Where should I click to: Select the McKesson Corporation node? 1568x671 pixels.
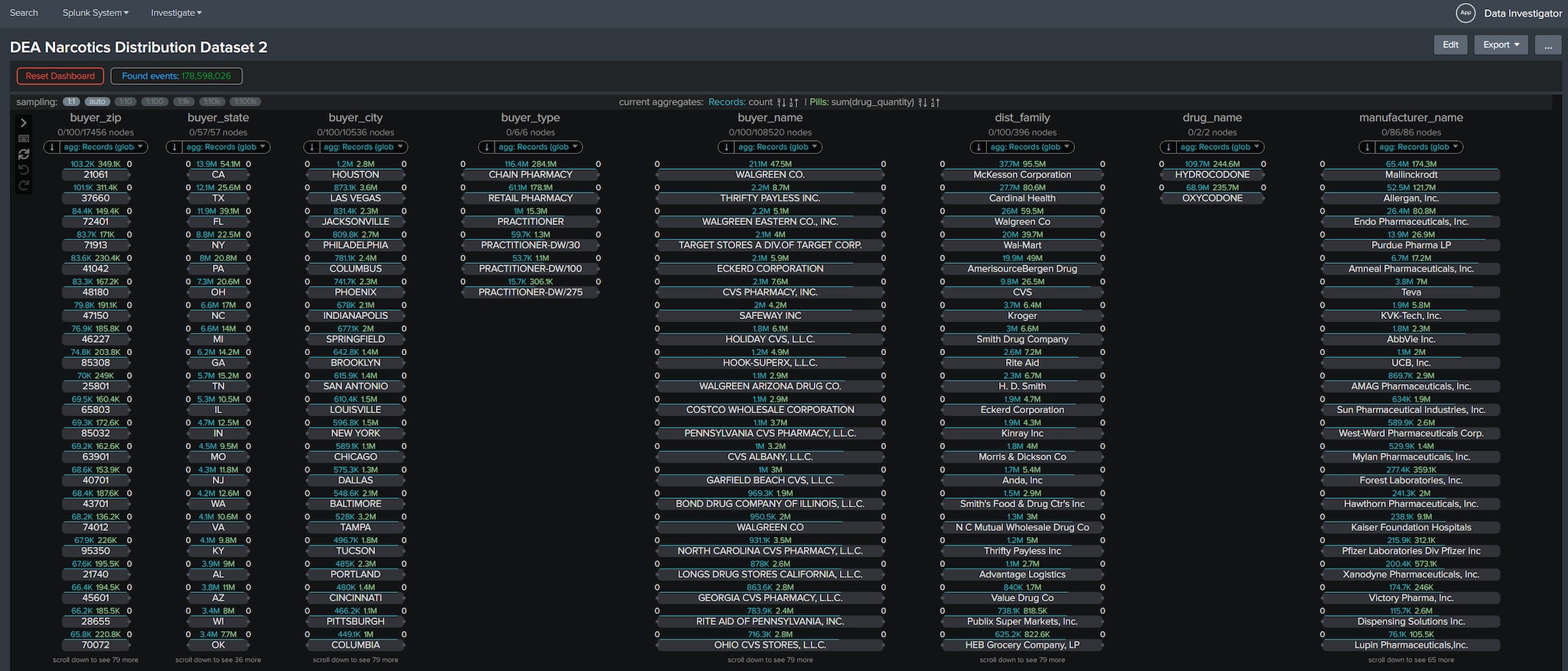pyautogui.click(x=1022, y=175)
